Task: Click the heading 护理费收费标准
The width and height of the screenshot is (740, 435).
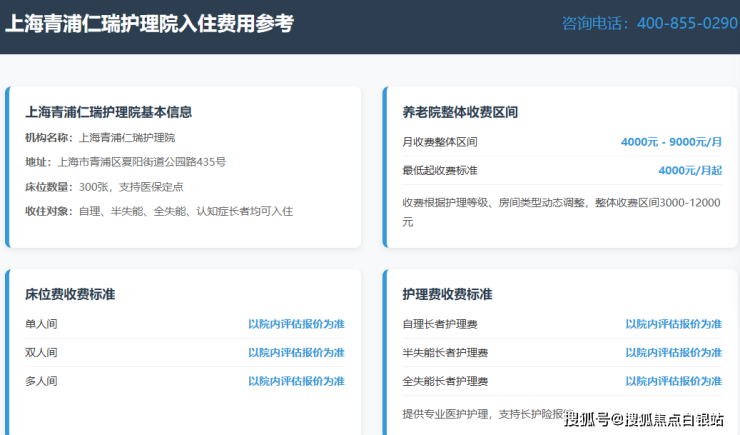Action: (447, 294)
